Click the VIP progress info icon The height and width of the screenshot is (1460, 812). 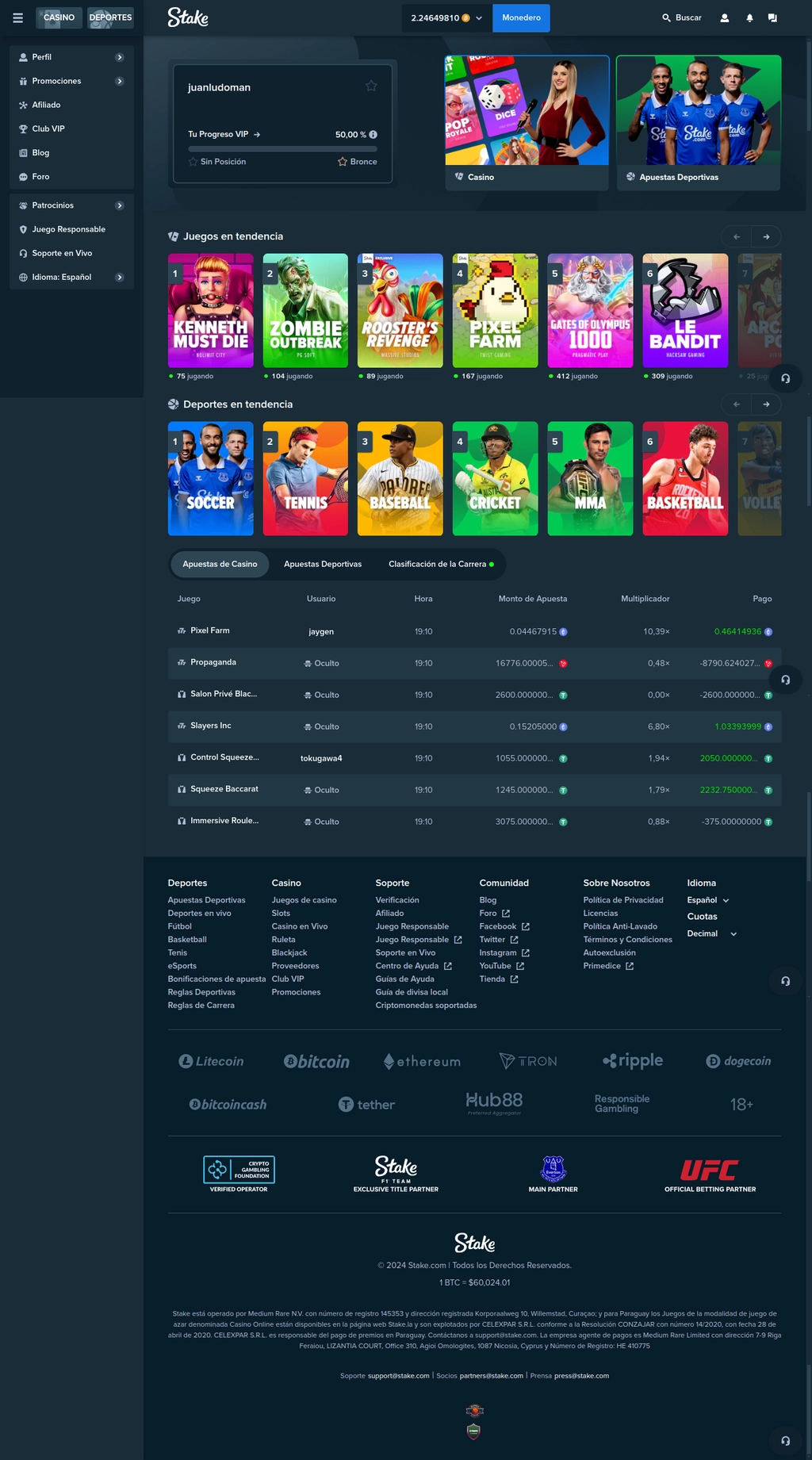[x=373, y=135]
